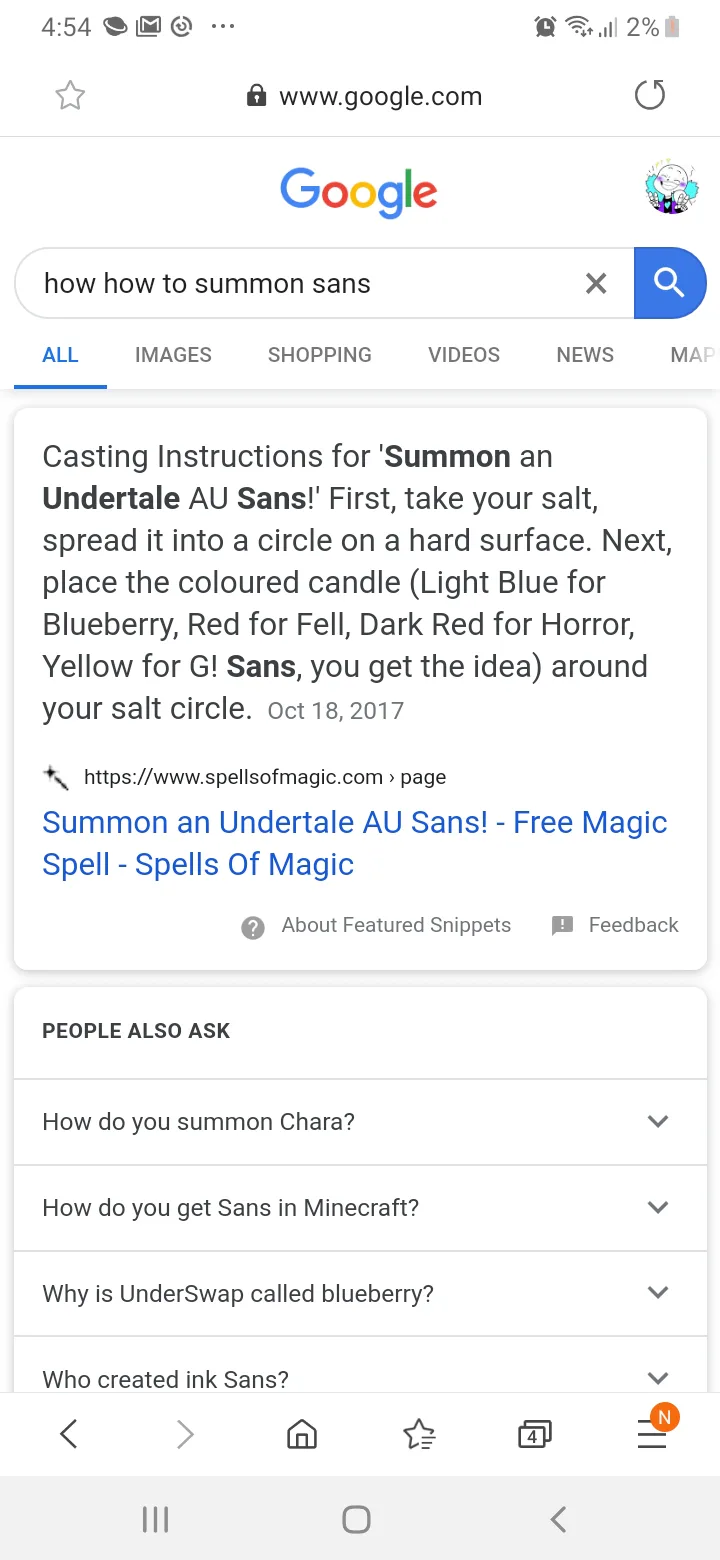Image resolution: width=720 pixels, height=1560 pixels.
Task: Expand "How do you summon Chara?"
Action: (x=360, y=1122)
